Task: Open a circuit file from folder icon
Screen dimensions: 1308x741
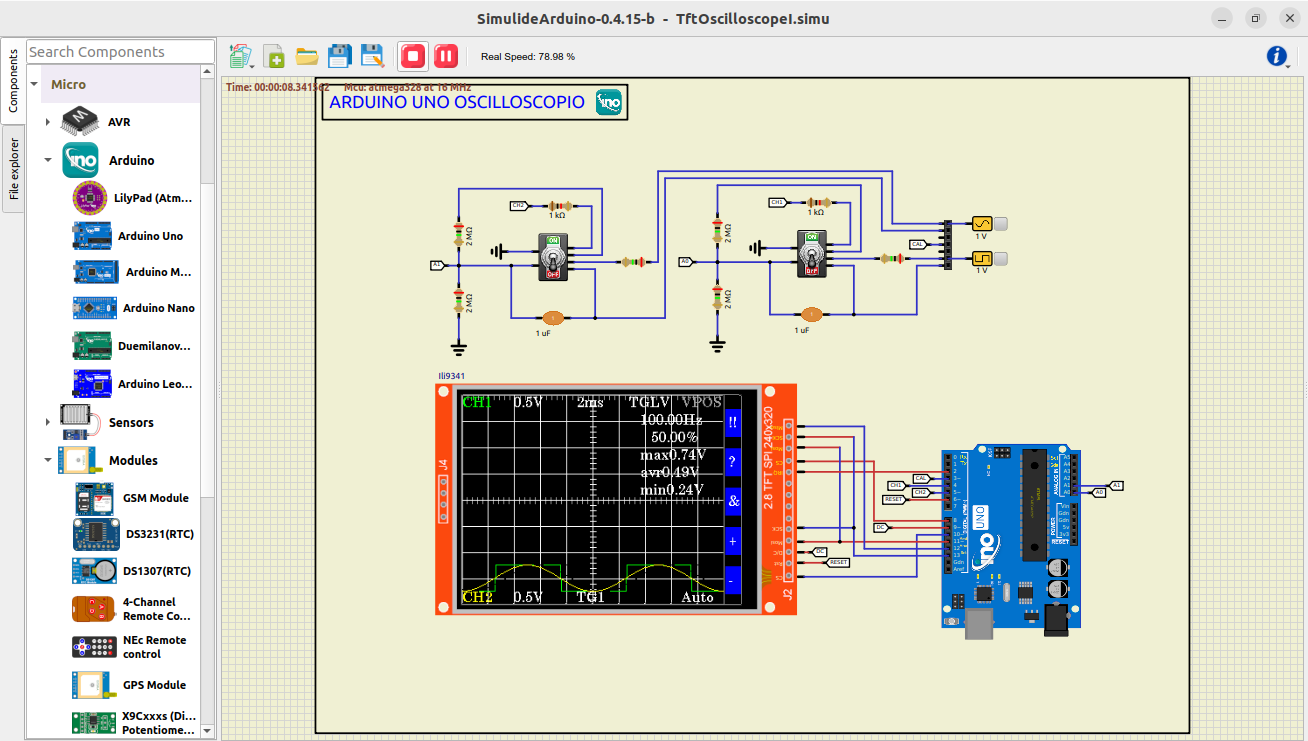Action: 306,56
